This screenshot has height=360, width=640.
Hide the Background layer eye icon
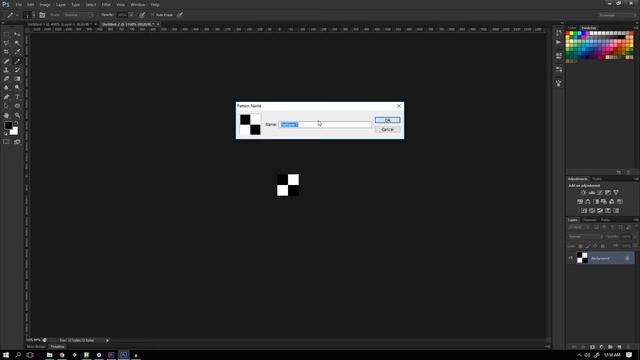(x=571, y=258)
